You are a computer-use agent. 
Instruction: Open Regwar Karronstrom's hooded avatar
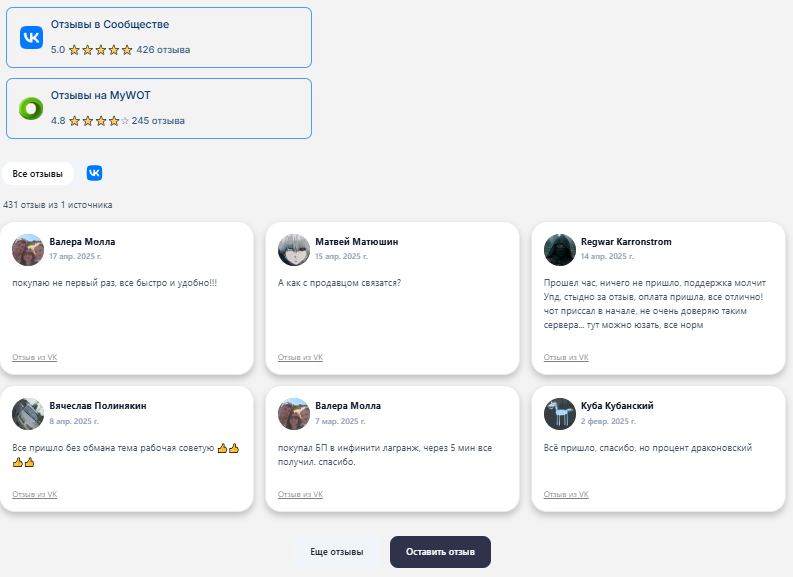pyautogui.click(x=560, y=250)
